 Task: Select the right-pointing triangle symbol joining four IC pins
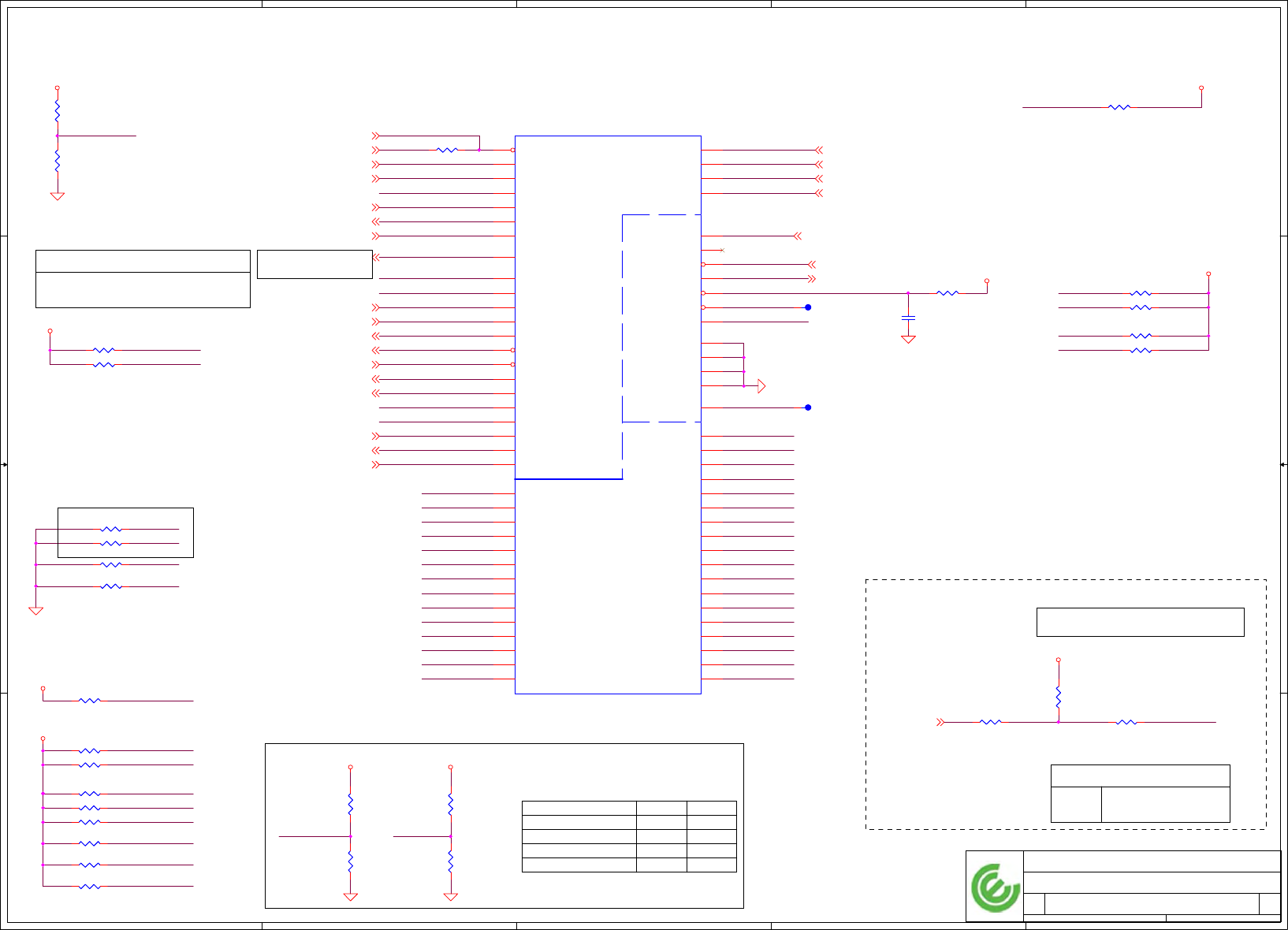(x=761, y=386)
